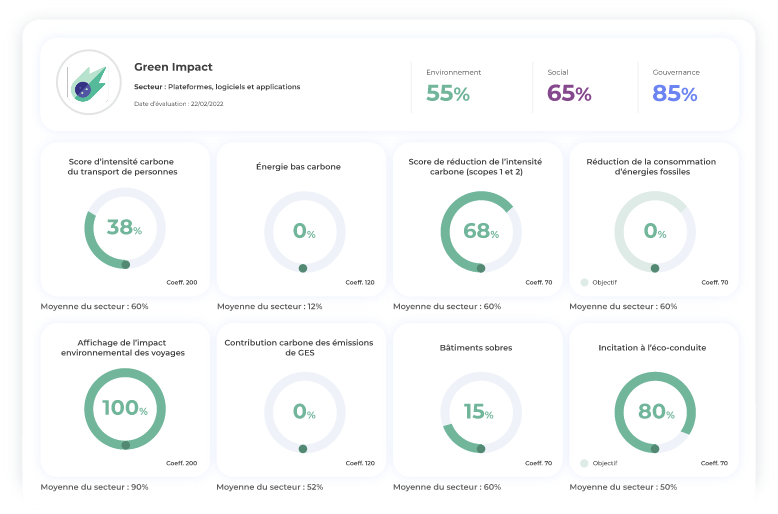The height and width of the screenshot is (514, 778).
Task: Select the Environnement 55% score
Action: [448, 94]
